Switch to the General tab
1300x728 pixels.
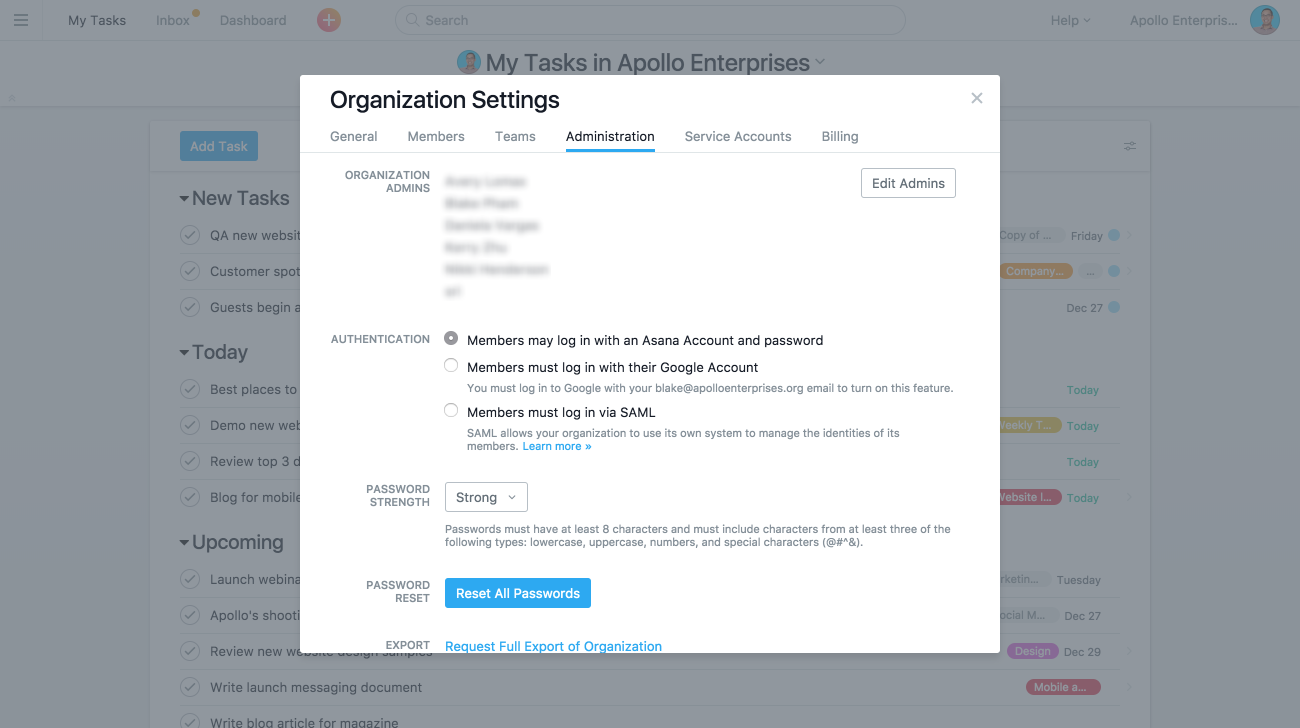[x=354, y=136]
